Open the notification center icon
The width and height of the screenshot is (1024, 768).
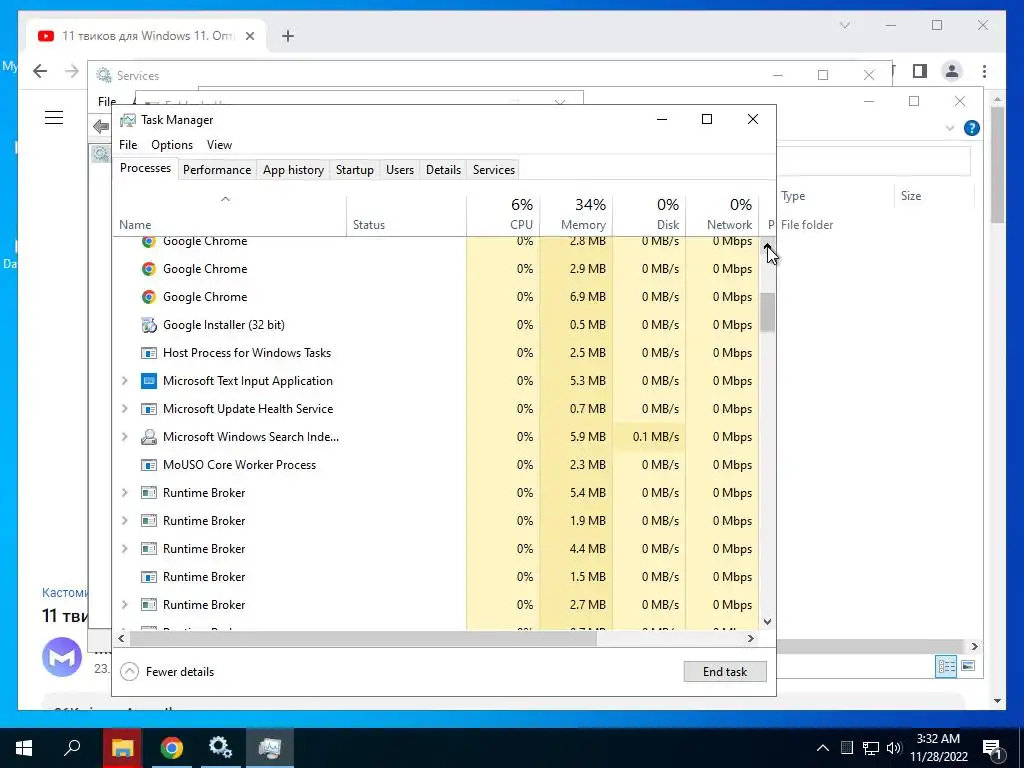pyautogui.click(x=992, y=749)
